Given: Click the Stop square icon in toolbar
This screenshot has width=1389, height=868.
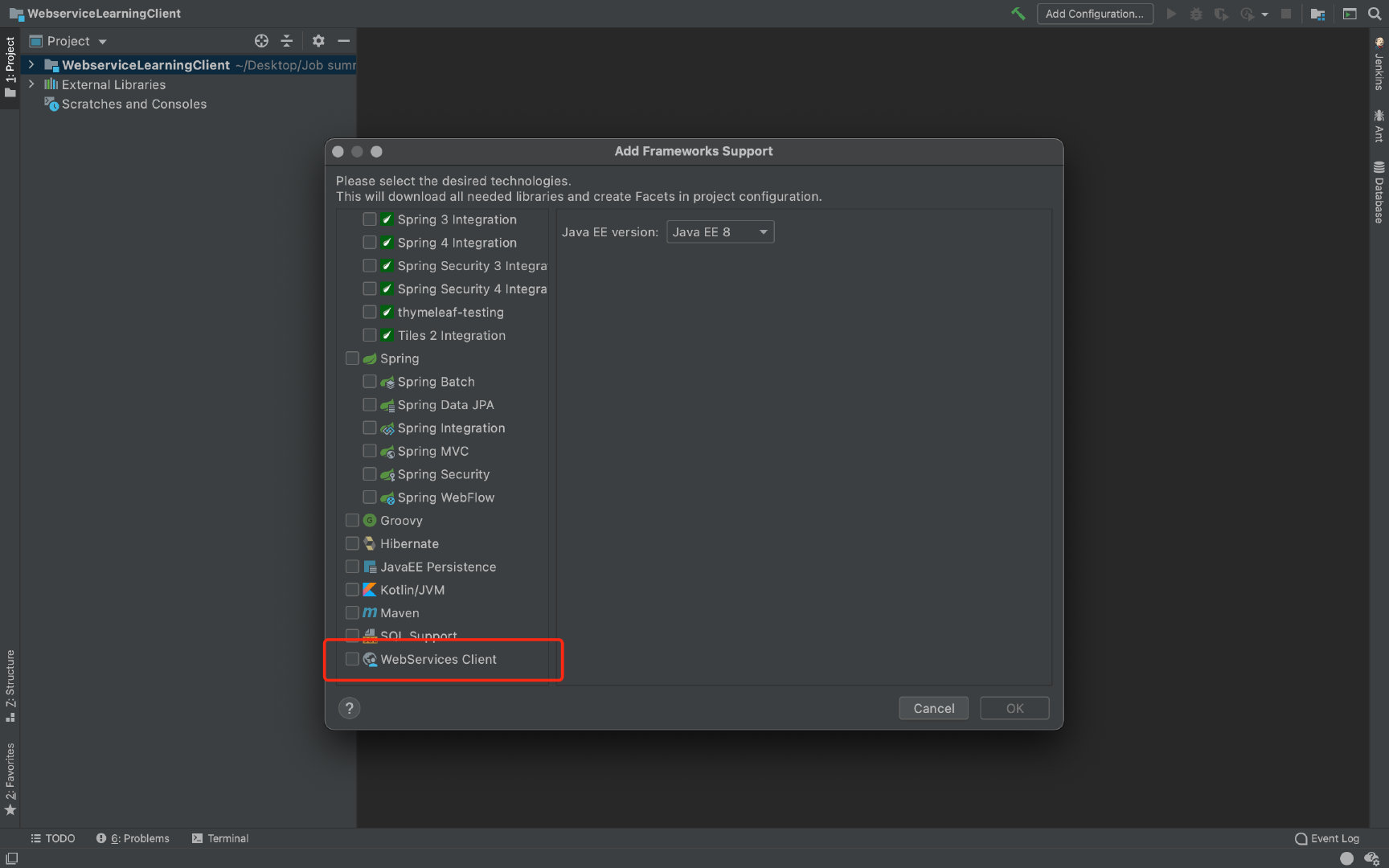Looking at the screenshot, I should tap(1286, 14).
